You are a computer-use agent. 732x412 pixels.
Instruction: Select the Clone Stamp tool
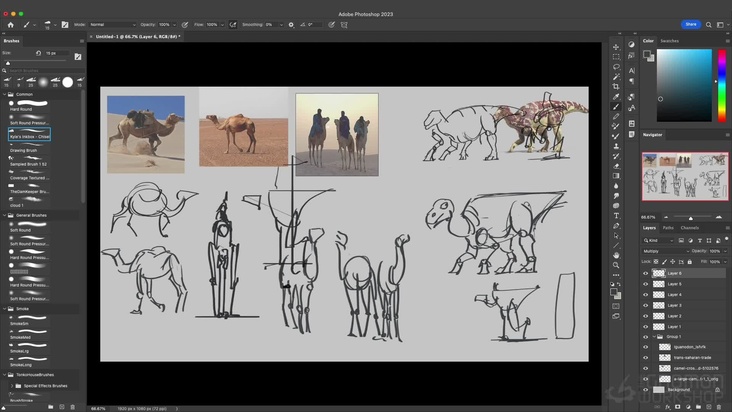616,146
